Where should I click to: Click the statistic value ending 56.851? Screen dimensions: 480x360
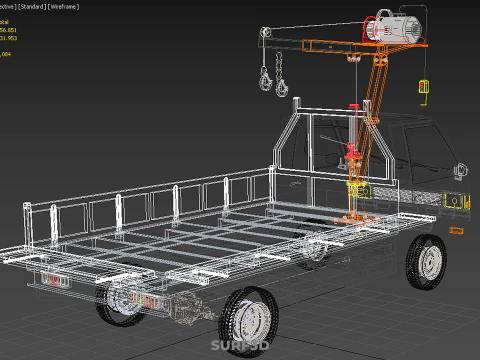point(8,30)
